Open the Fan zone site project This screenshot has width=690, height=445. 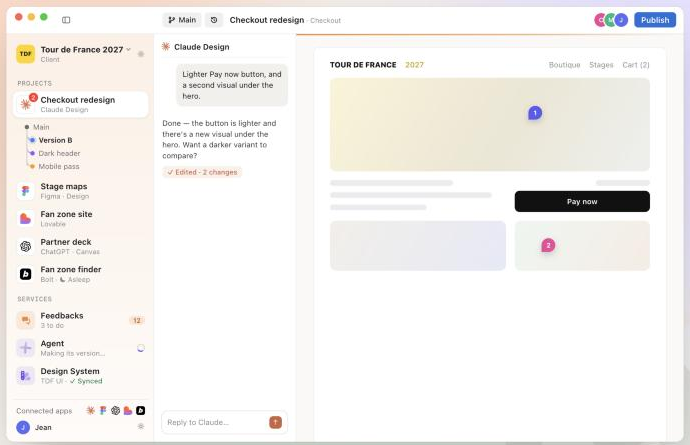[x=81, y=219]
